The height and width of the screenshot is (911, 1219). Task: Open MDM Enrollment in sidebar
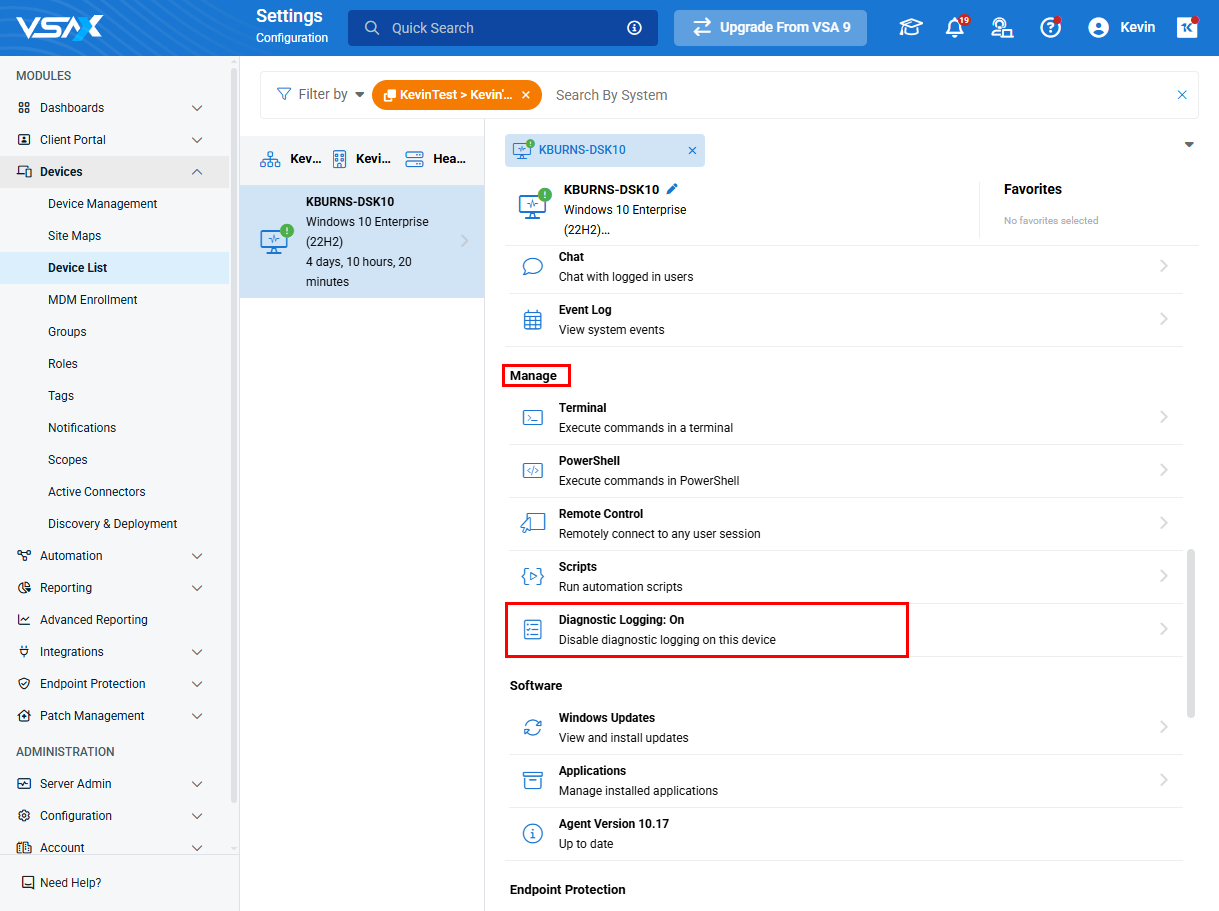(x=93, y=300)
